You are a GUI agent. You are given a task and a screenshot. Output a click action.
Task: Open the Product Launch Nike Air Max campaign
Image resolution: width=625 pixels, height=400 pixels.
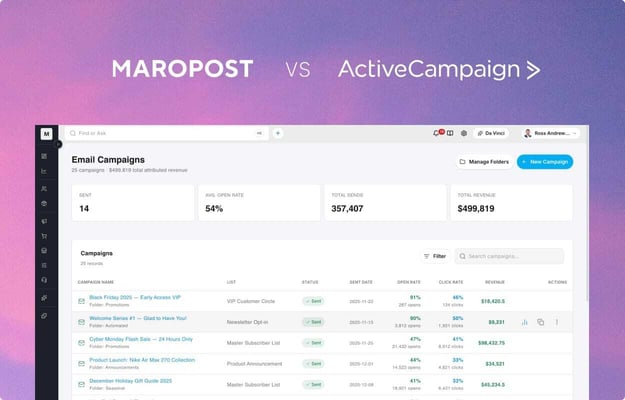[142, 360]
